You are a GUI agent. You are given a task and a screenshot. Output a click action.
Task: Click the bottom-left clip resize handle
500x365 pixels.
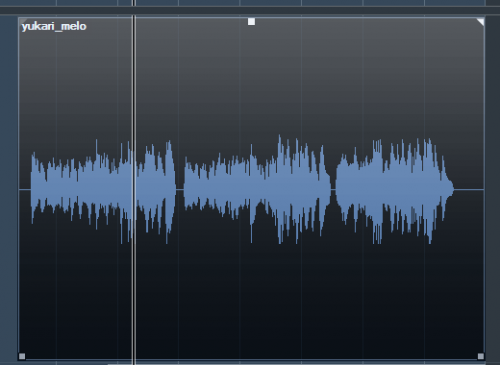tap(22, 356)
